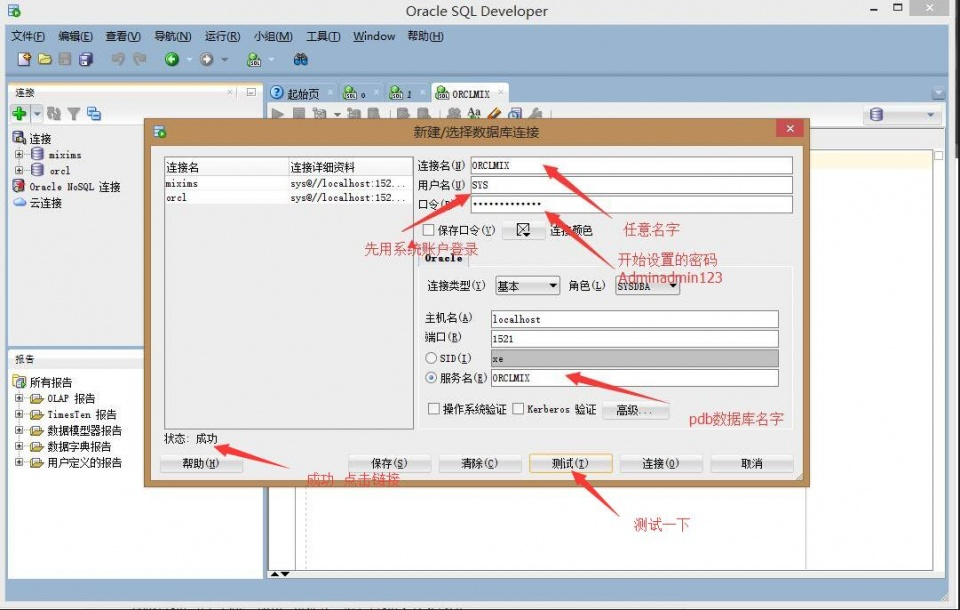Viewport: 960px width, 610px height.
Task: Open SQL Worksheet from main toolbar icon
Action: [253, 59]
